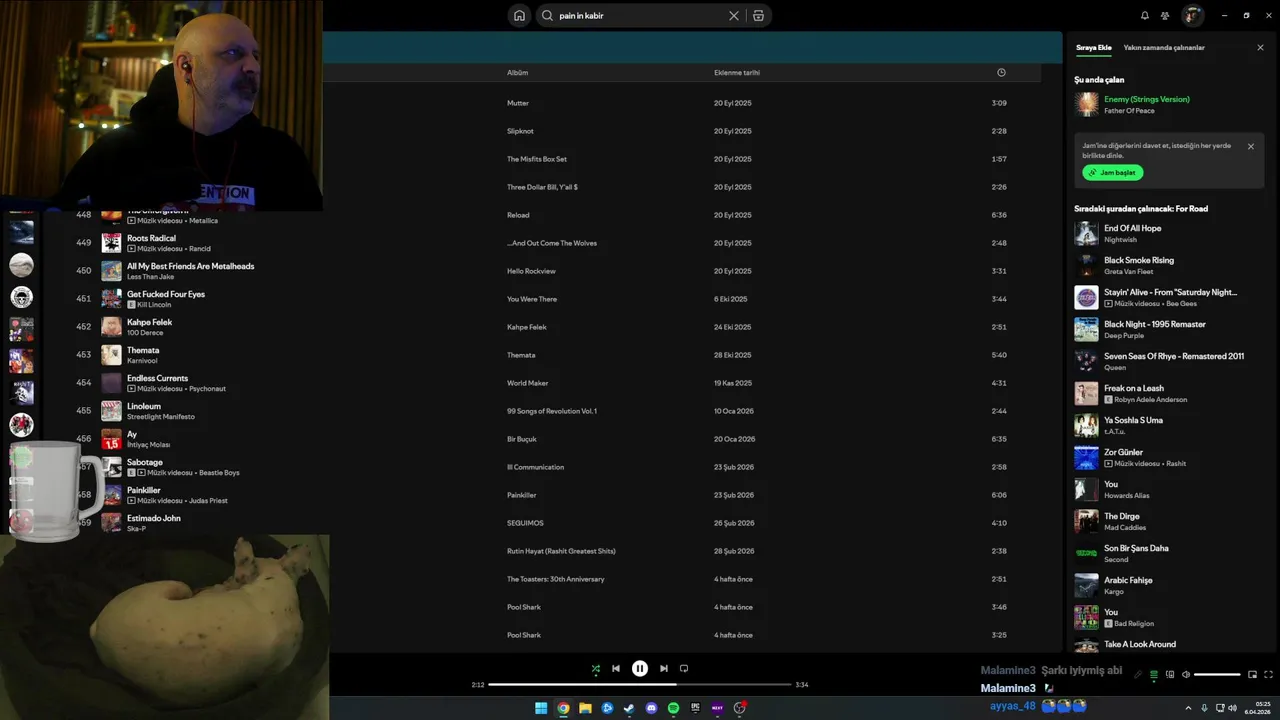The height and width of the screenshot is (720, 1280).
Task: Open the Friend Activity icon
Action: tap(1165, 16)
